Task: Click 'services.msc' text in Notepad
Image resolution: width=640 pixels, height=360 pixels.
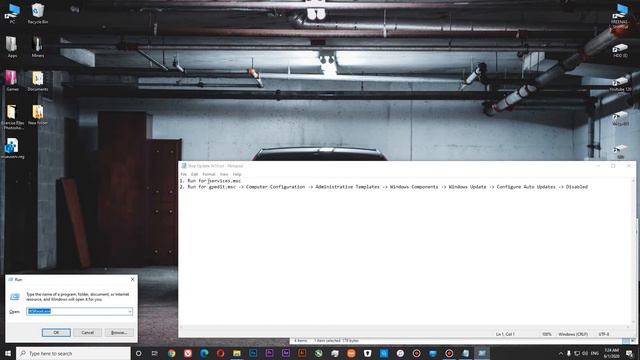Action: (x=224, y=180)
